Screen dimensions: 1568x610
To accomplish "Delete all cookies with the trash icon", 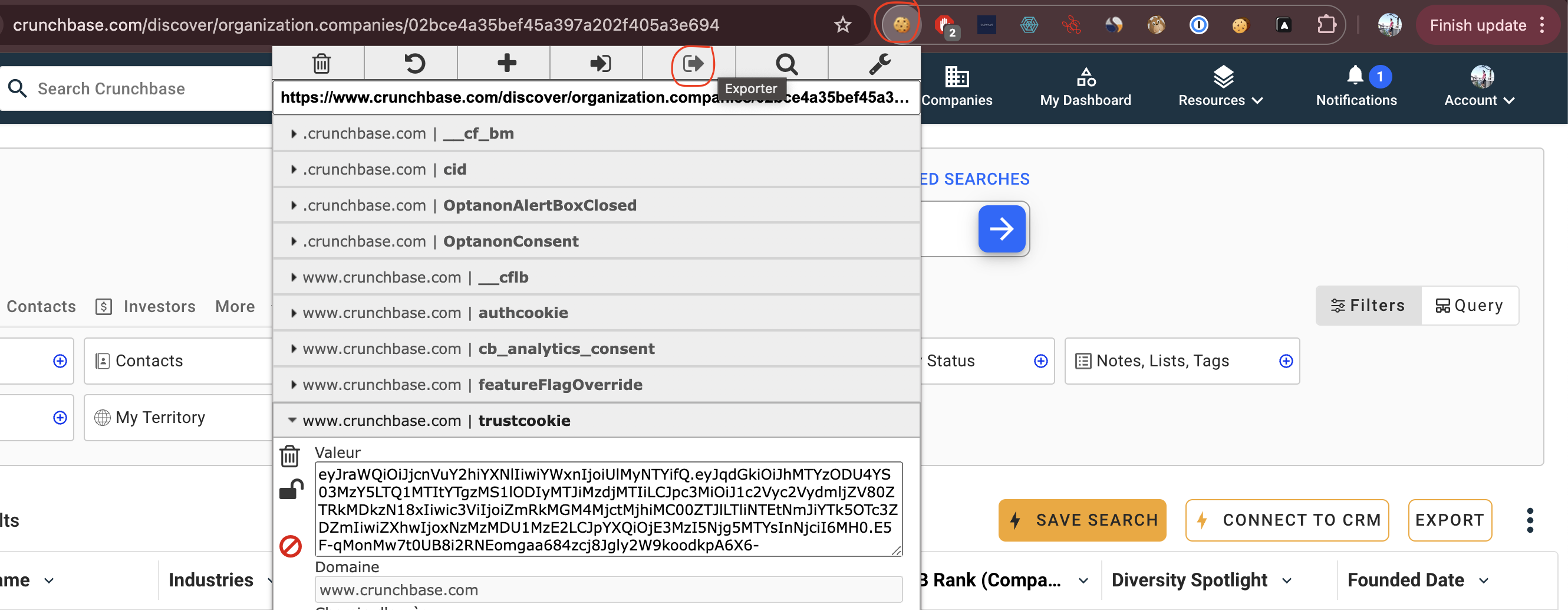I will (x=321, y=63).
